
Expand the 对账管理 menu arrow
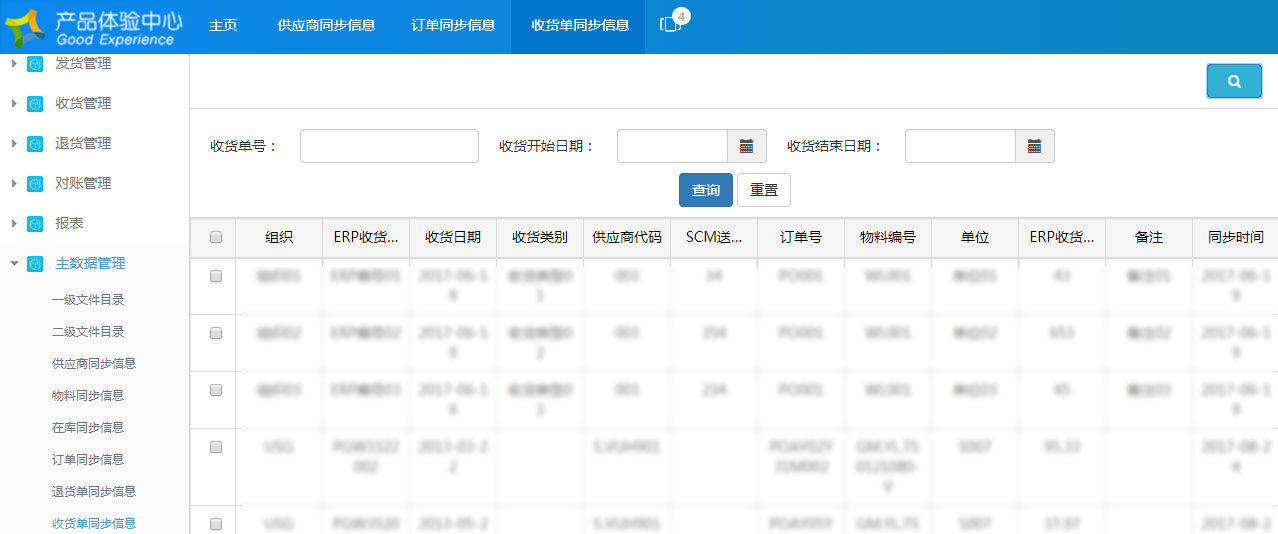(14, 184)
